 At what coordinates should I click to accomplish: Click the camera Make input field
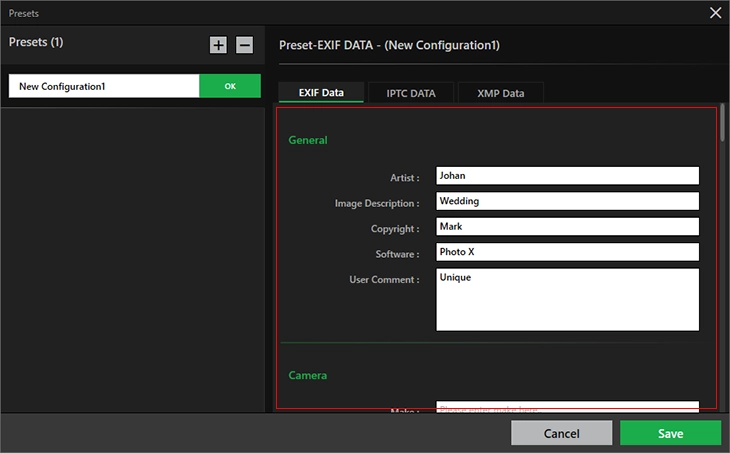567,408
